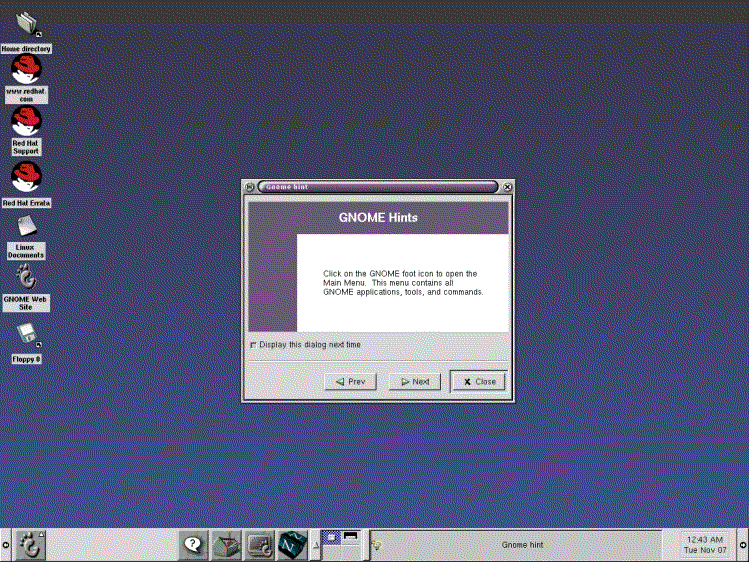Go to the previous hint
Screen dimensions: 749x562
coord(351,382)
